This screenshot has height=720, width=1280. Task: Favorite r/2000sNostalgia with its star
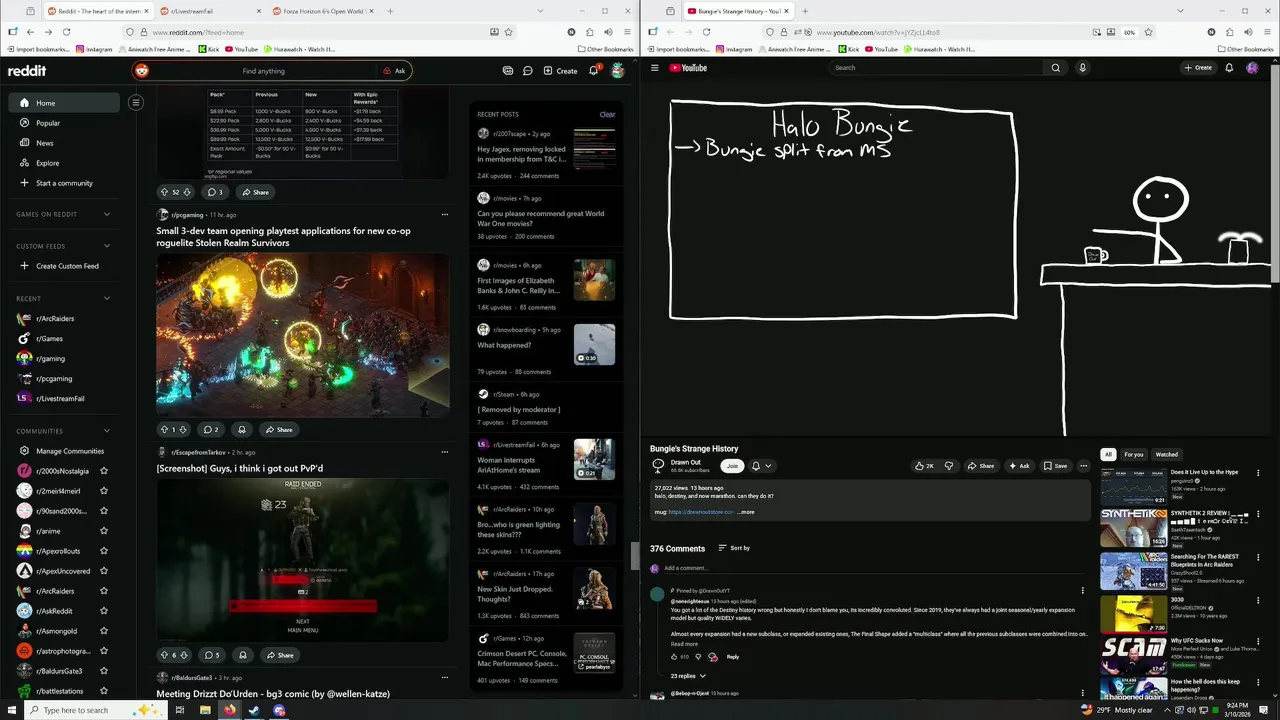tap(104, 471)
